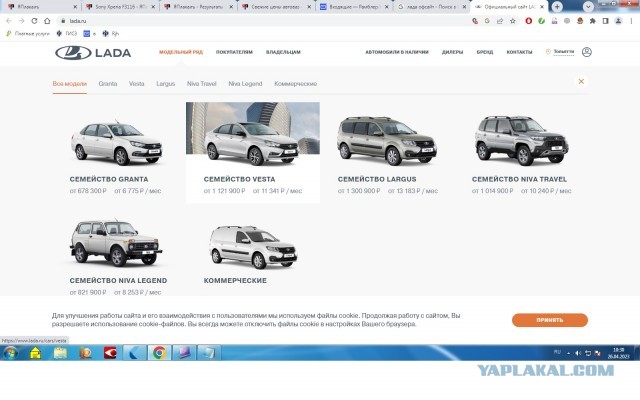640x400 pixels.
Task: Select the Granta filter tab
Action: tap(108, 84)
